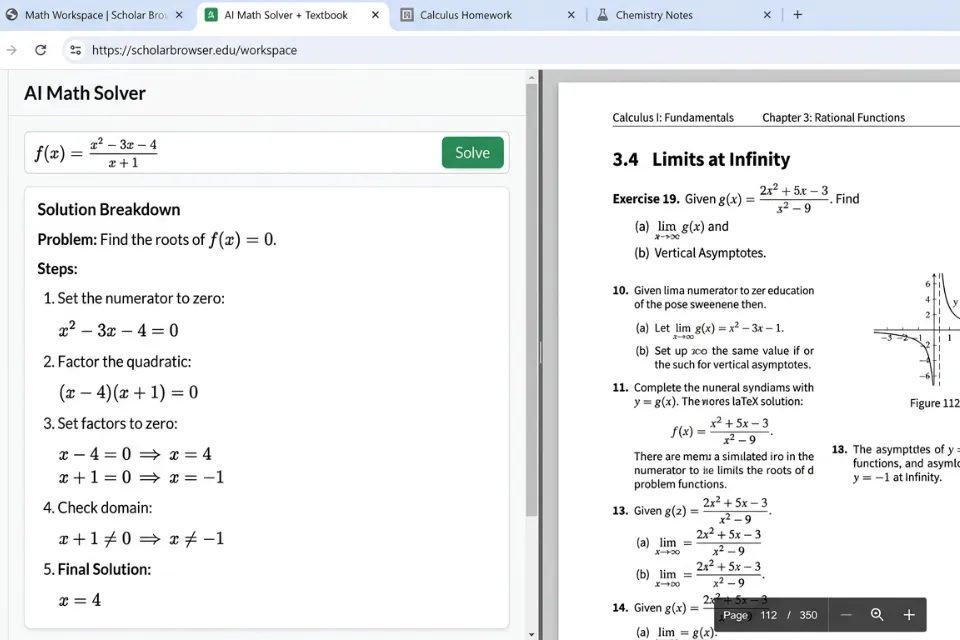
Task: Open the PDF magnifier zoom tool
Action: [x=878, y=615]
